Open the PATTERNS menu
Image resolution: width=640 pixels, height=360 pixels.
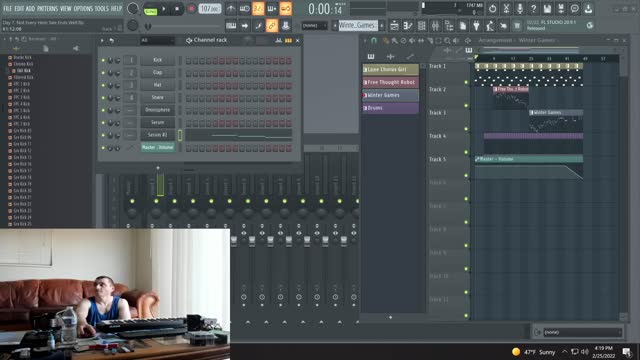pyautogui.click(x=47, y=8)
